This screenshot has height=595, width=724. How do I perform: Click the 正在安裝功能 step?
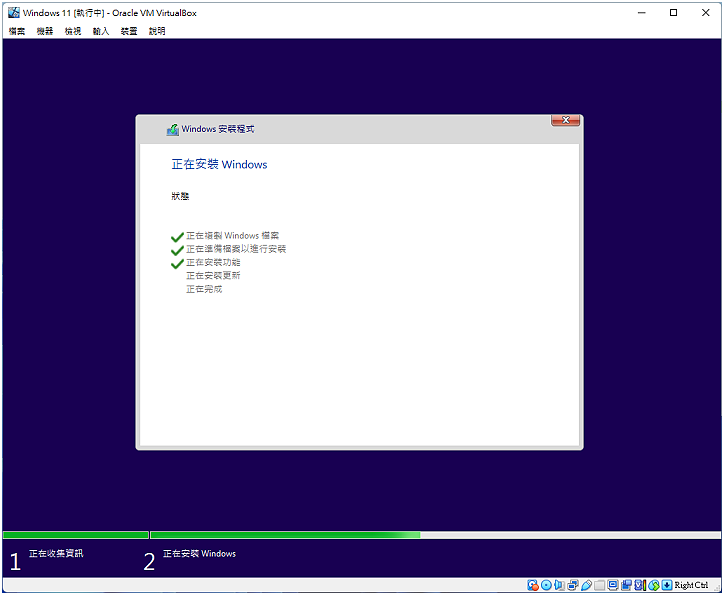pos(213,263)
